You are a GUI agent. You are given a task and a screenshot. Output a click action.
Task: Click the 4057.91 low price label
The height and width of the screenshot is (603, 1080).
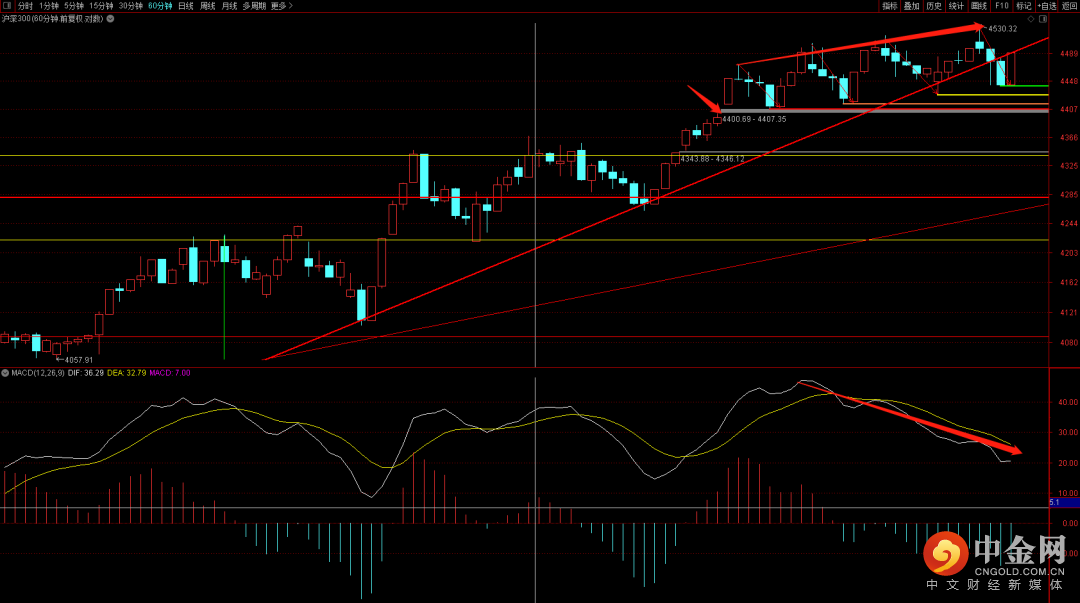(x=79, y=360)
